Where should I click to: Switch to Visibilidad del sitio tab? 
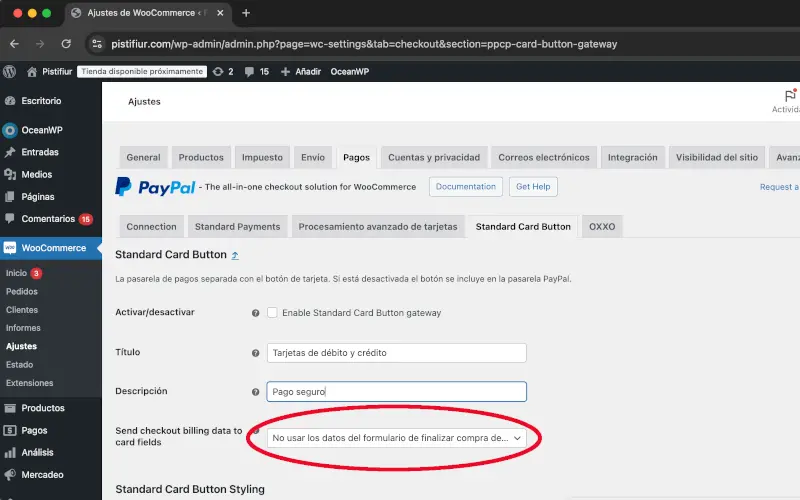tap(717, 157)
